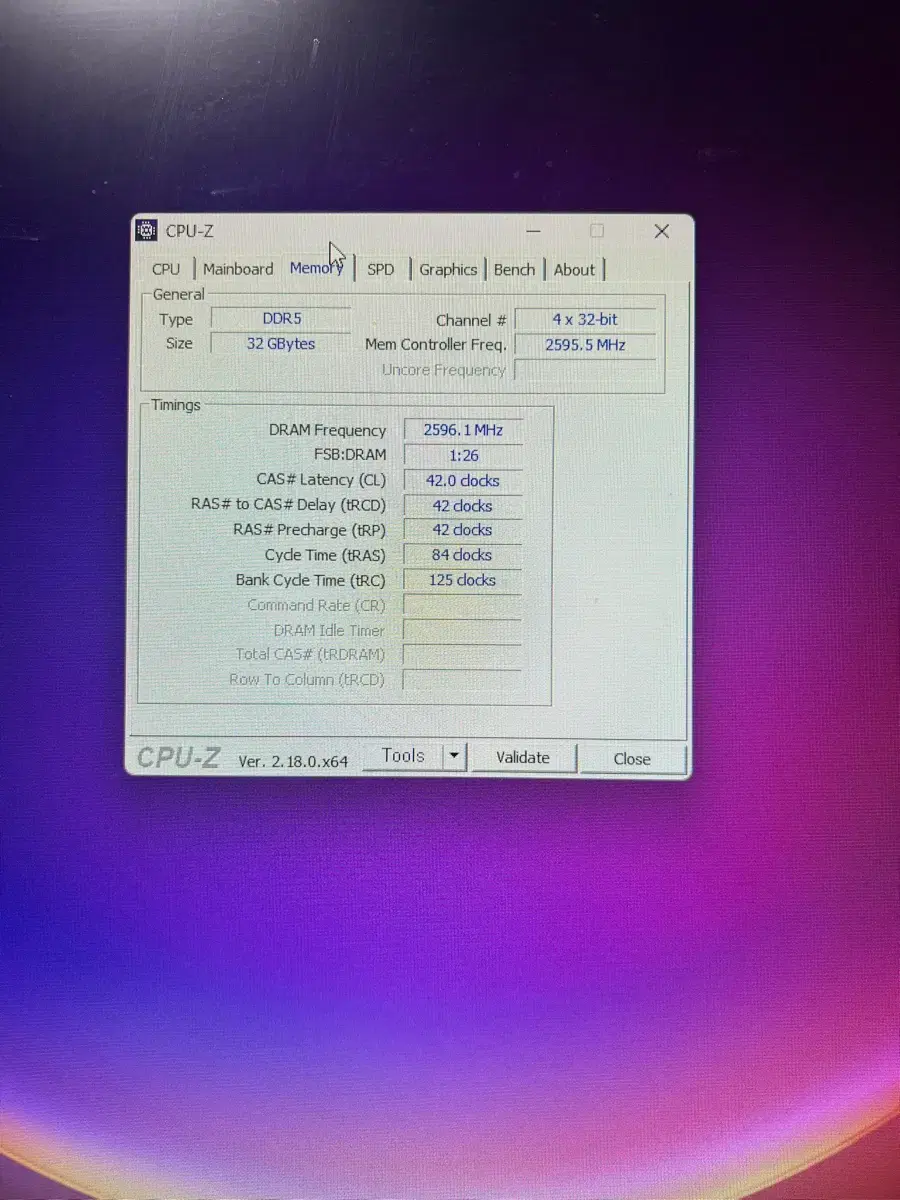
Task: Click the empty Row To Column field
Action: [463, 680]
